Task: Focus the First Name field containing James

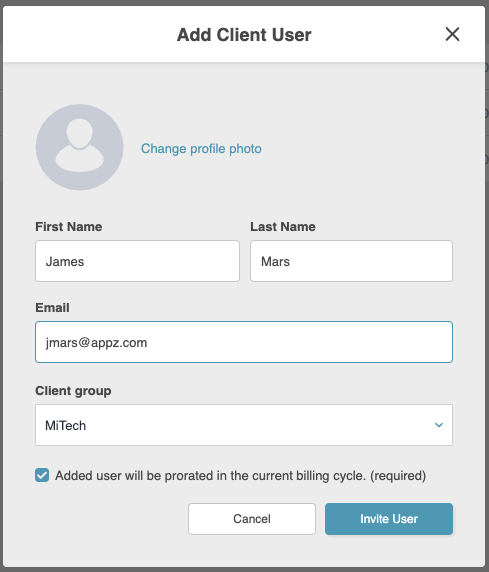Action: tap(137, 261)
